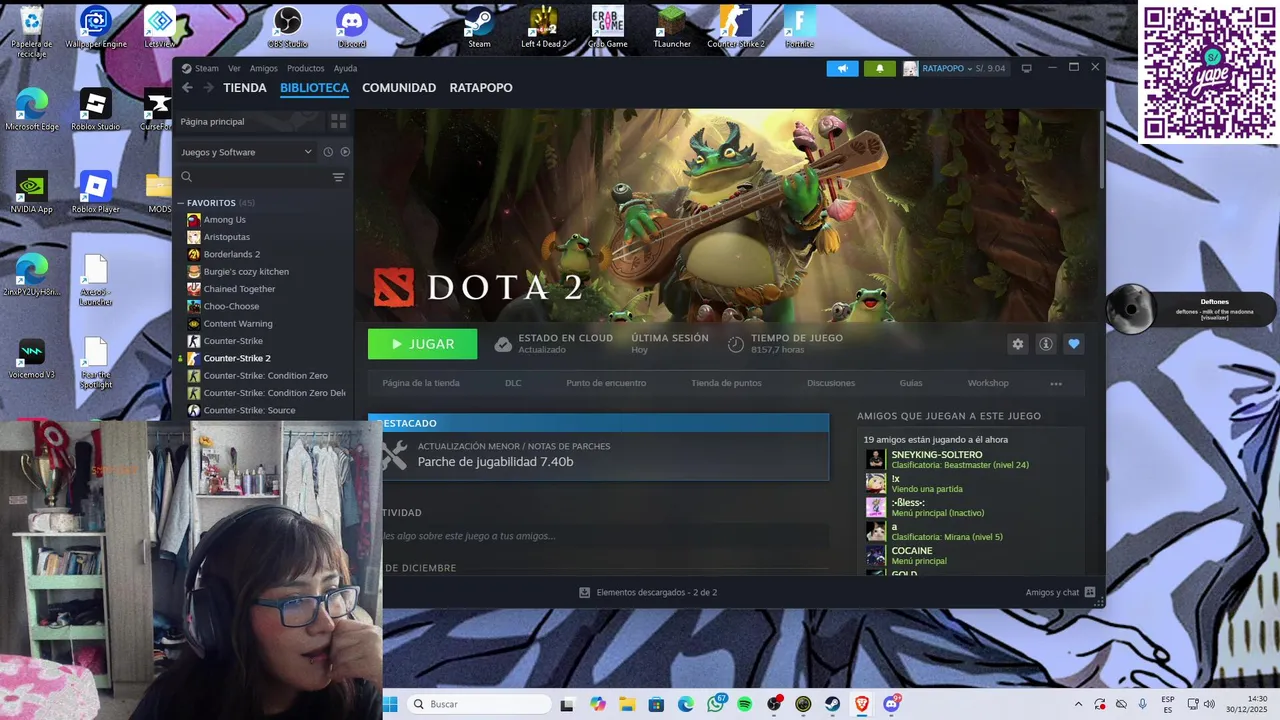Open the Workshop game tab

tap(988, 383)
